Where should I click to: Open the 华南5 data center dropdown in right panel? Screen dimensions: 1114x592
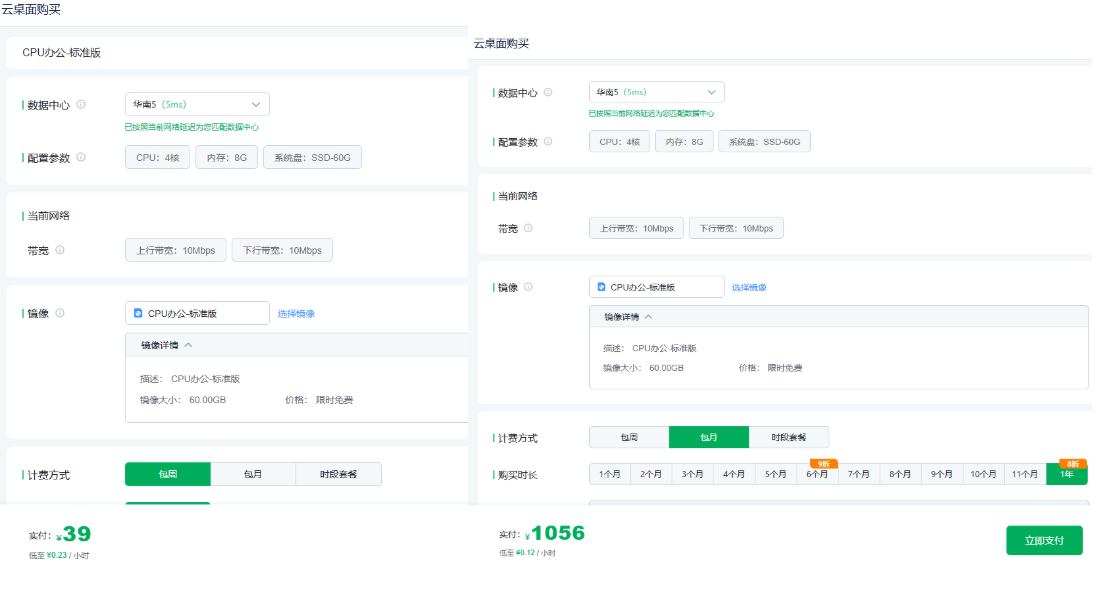tap(656, 92)
